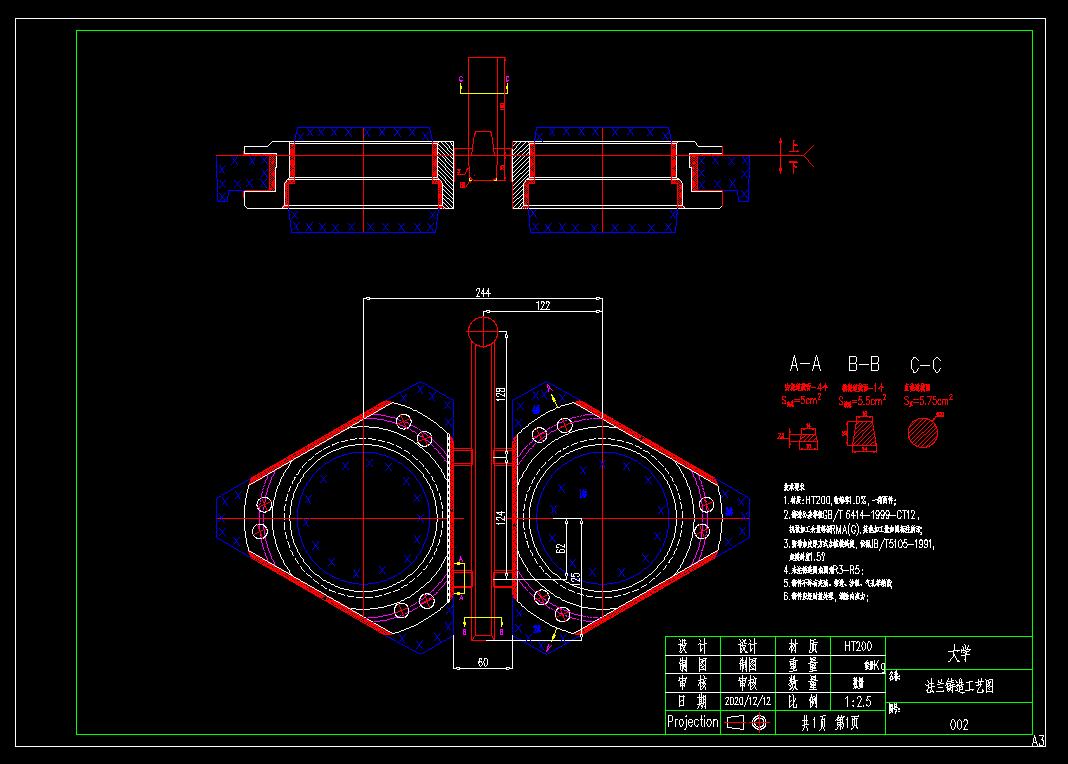
Task: Select note 1 line mentioning HT200
Action: coord(840,500)
